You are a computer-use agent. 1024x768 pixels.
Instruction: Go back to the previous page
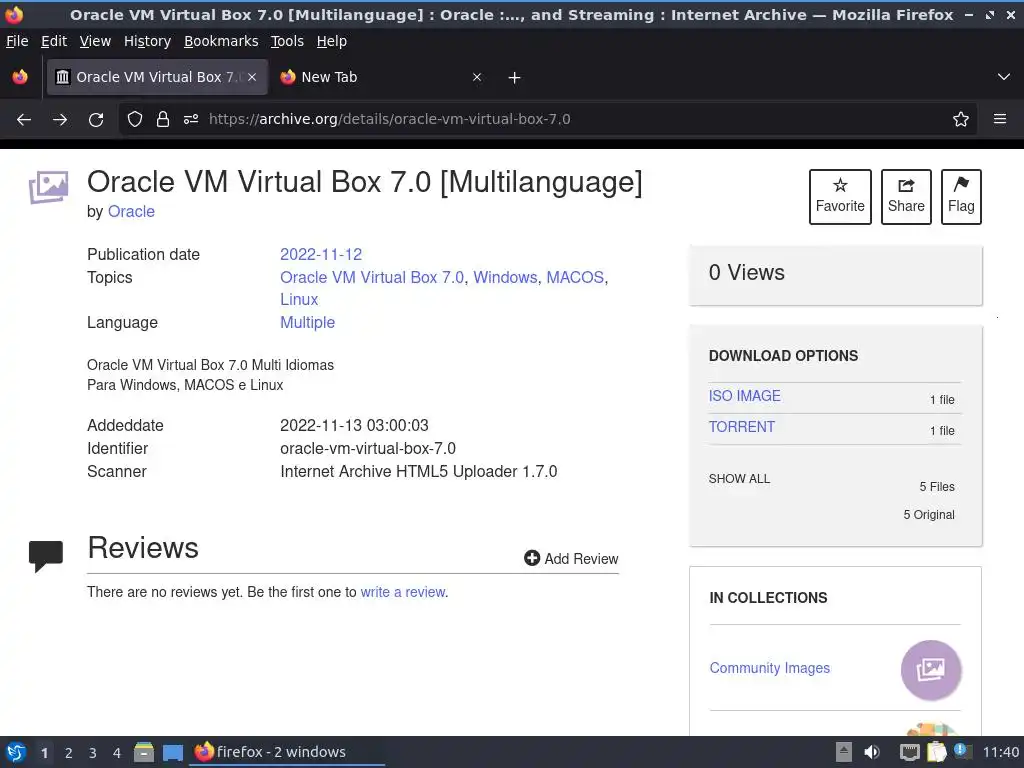(24, 120)
